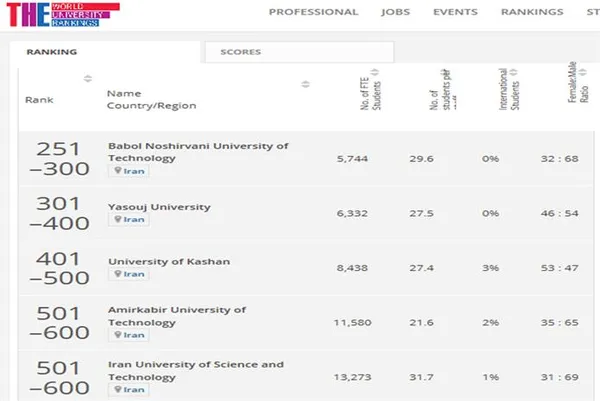Click the THE World University Rankings logo
This screenshot has height=401, width=600.
63,15
